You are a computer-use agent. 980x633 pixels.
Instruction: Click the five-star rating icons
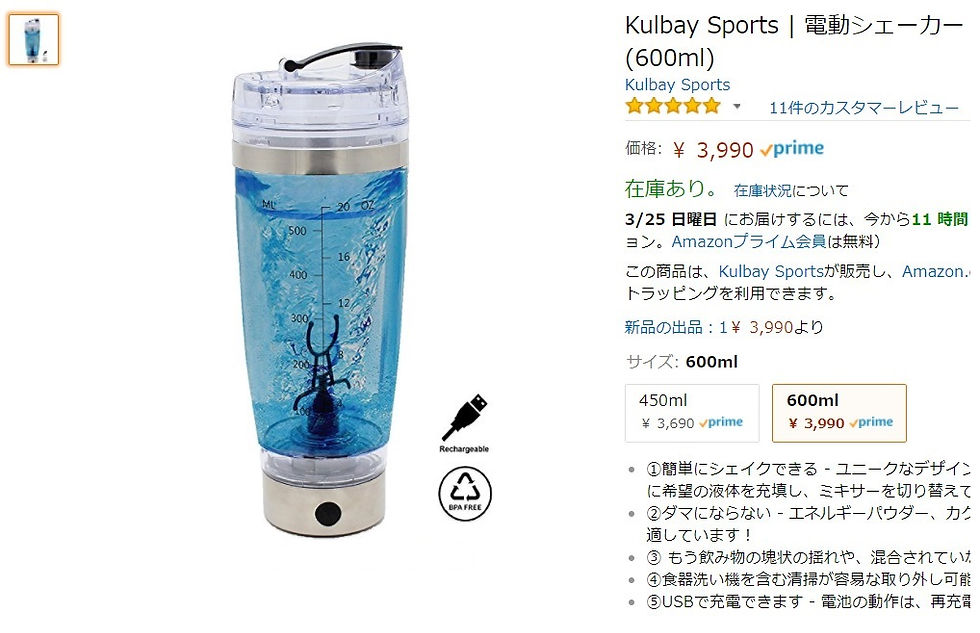point(673,106)
